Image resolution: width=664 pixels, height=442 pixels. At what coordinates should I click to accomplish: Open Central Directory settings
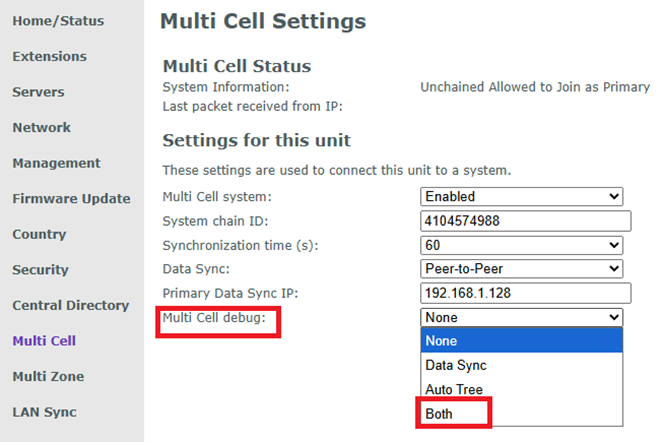pos(70,305)
